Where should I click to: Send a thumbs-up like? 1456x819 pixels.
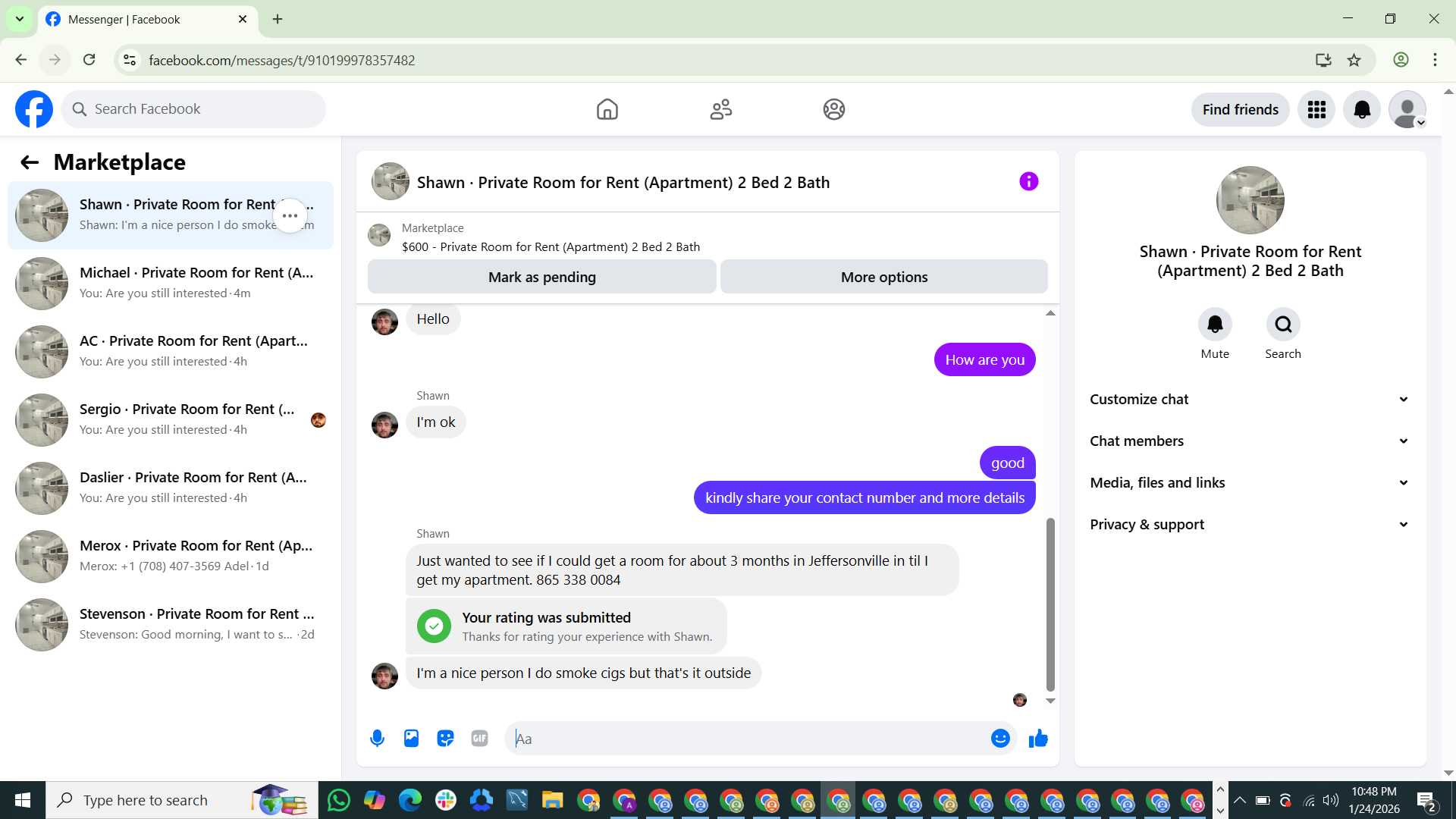coord(1038,738)
